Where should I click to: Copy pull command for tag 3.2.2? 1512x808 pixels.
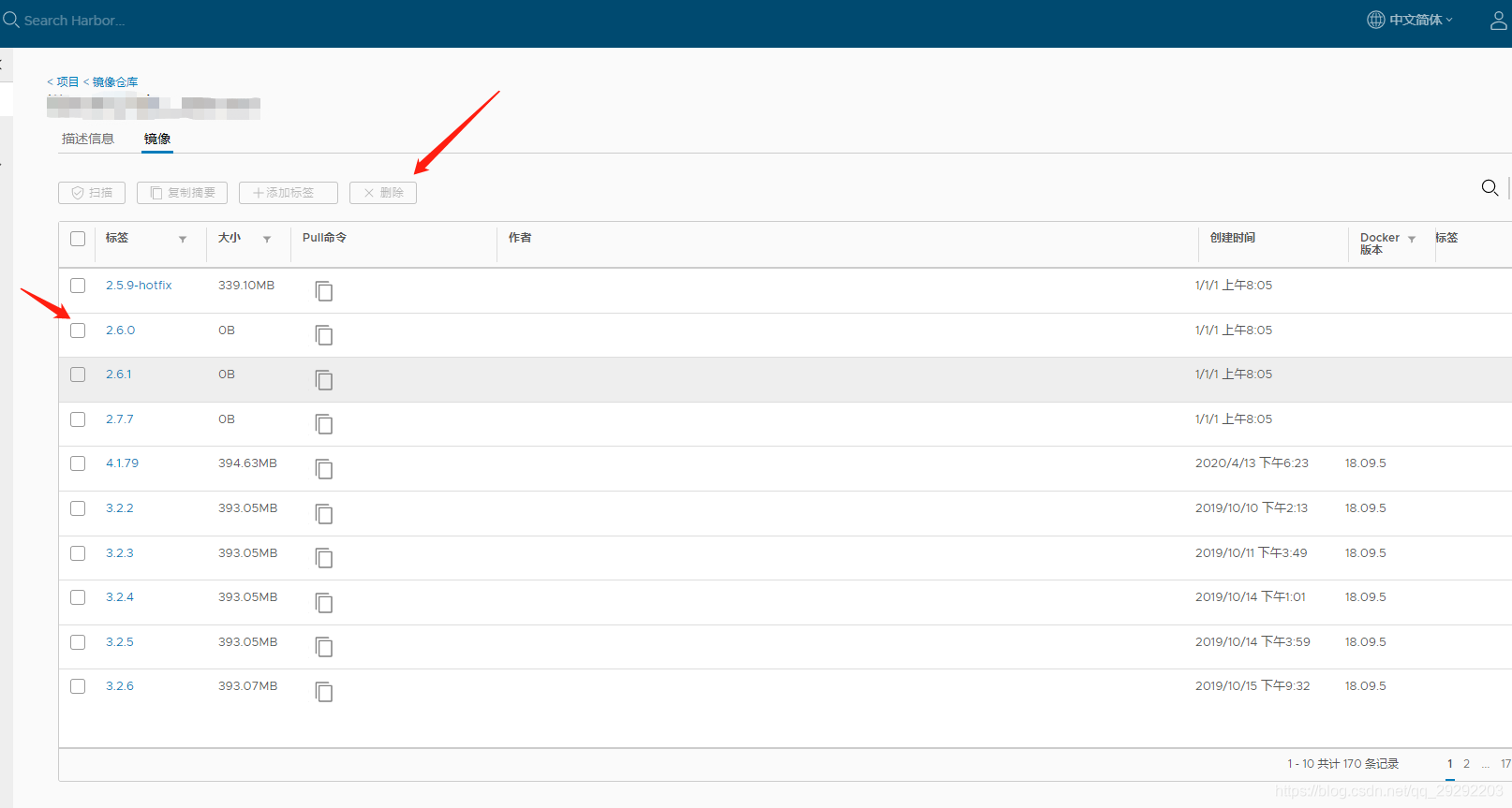point(324,514)
